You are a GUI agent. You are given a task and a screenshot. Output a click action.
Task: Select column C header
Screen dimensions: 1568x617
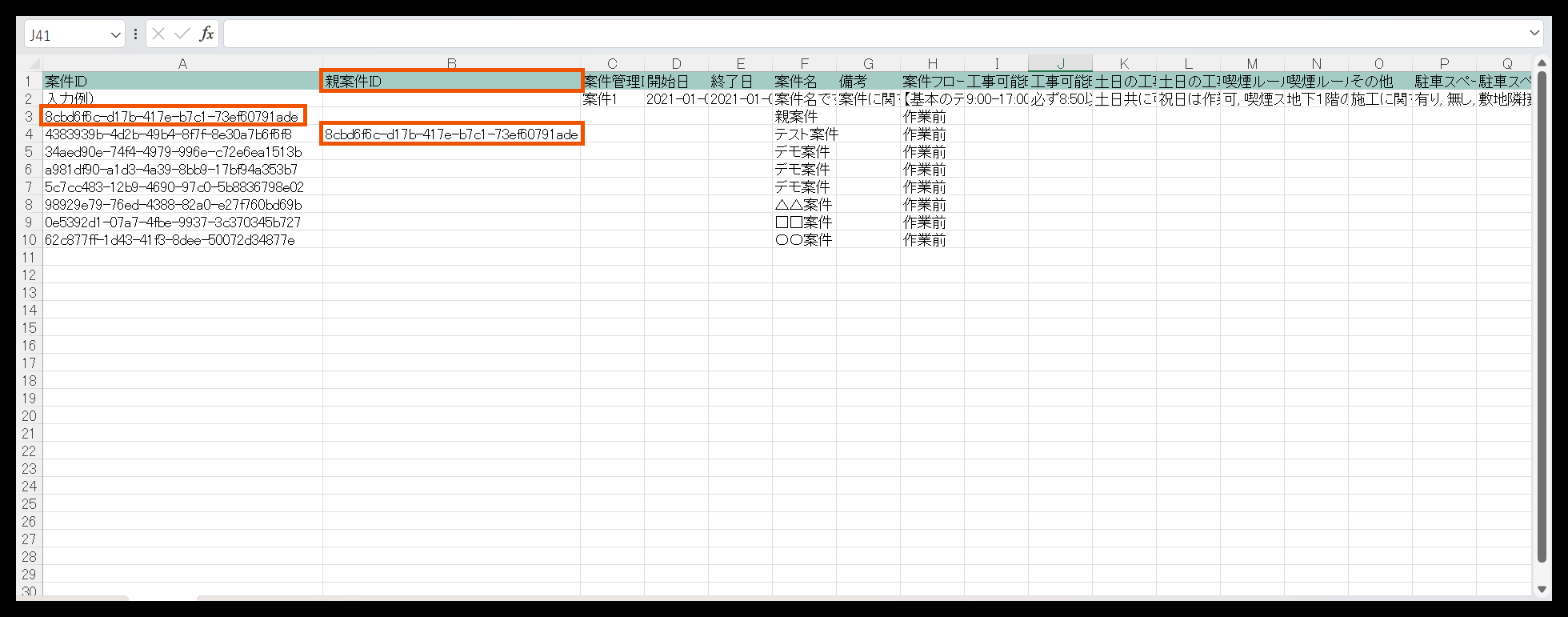(612, 64)
